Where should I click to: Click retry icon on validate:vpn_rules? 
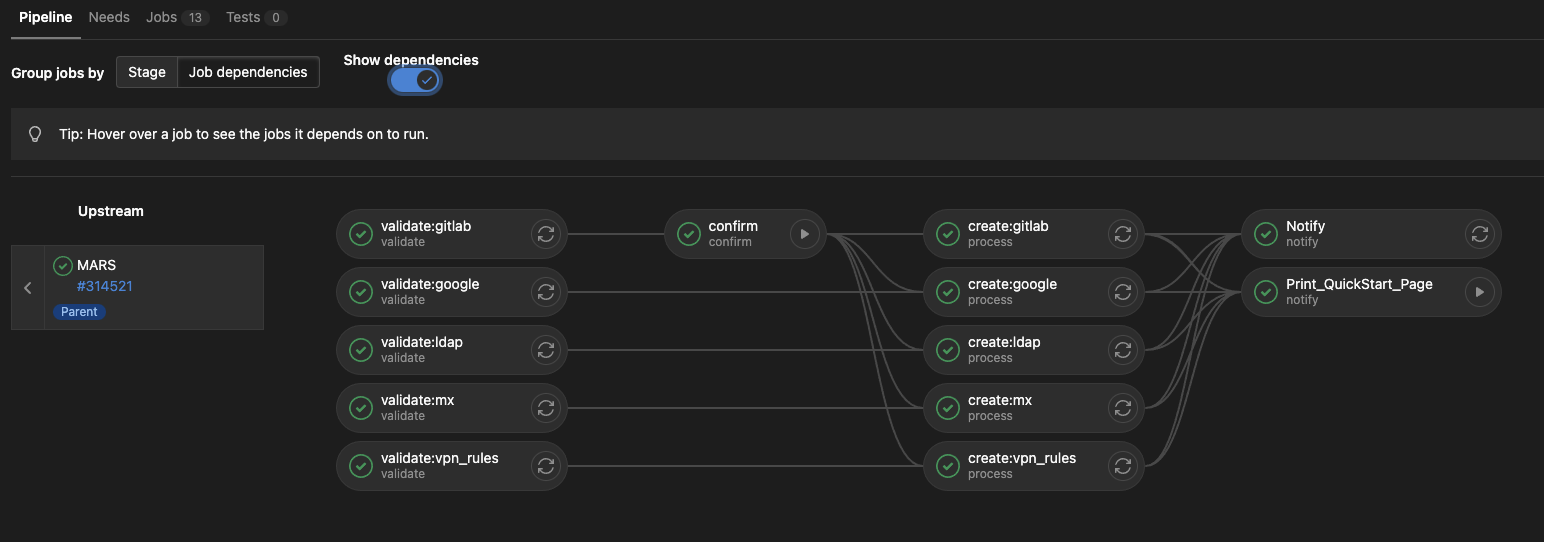click(x=545, y=466)
